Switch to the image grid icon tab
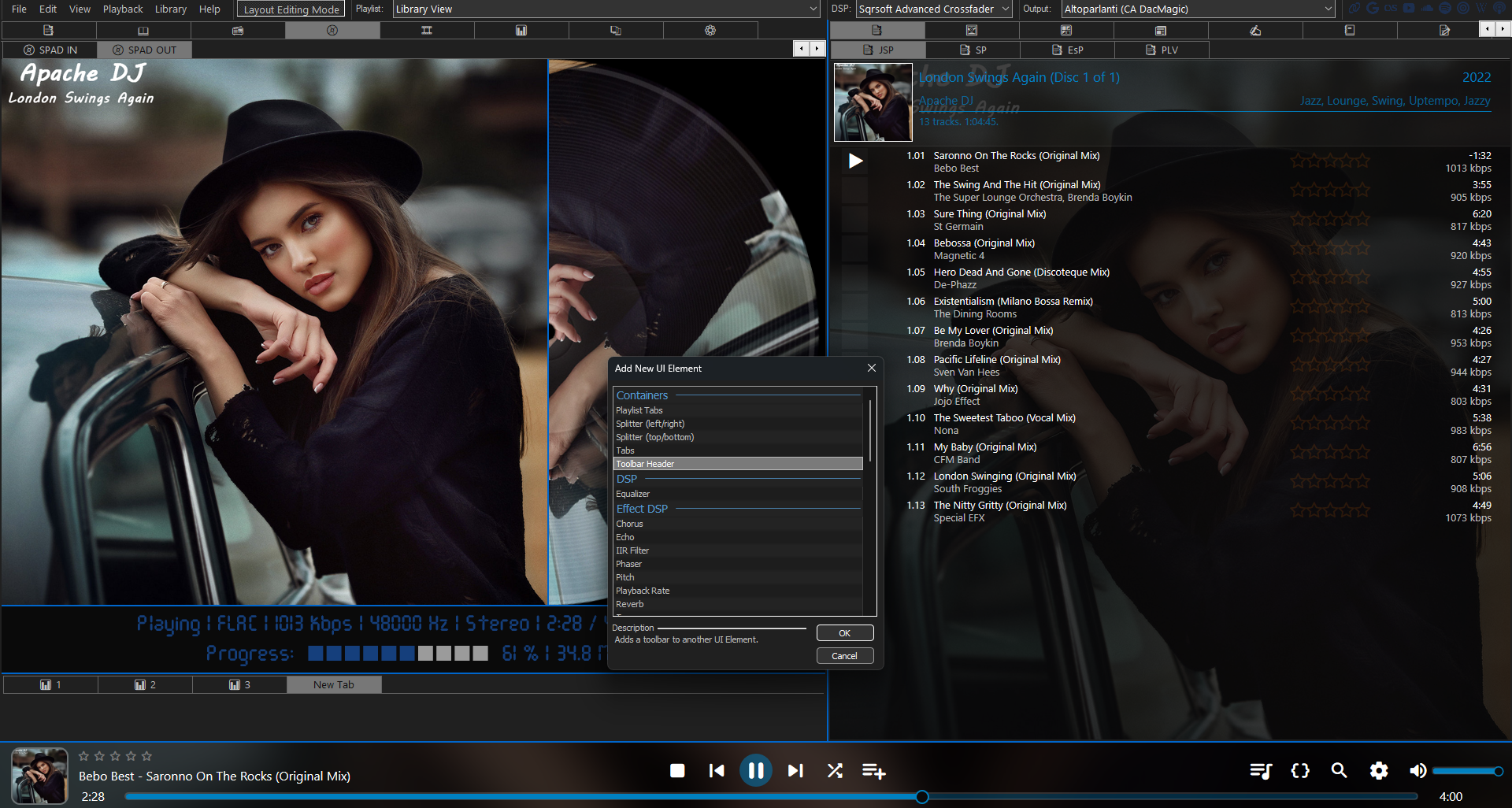Screen dimensions: 1512x808 tap(1066, 31)
